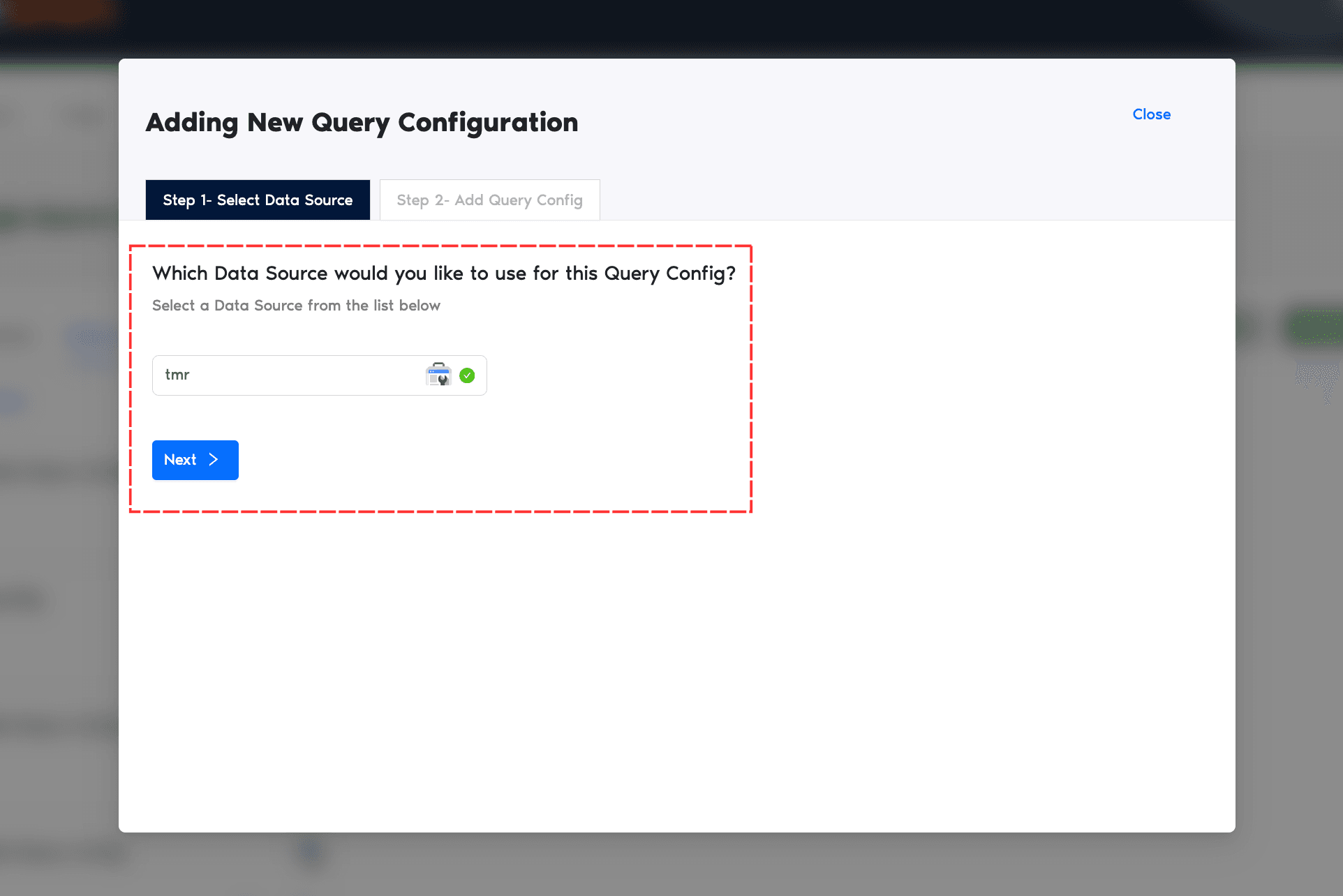The image size is (1343, 896).
Task: Click the 'tmr' text in the field
Action: click(x=177, y=375)
